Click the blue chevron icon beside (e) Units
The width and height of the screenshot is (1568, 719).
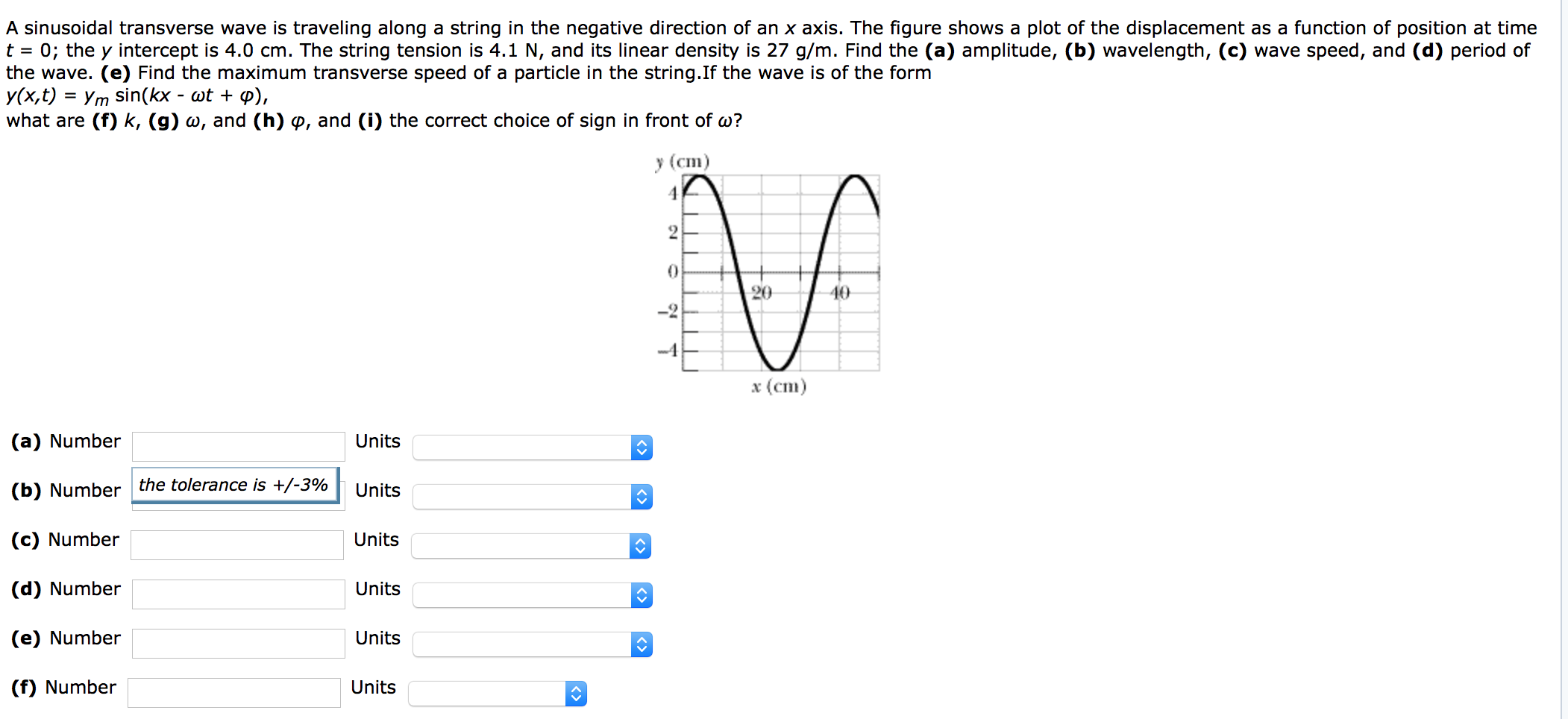coord(641,644)
